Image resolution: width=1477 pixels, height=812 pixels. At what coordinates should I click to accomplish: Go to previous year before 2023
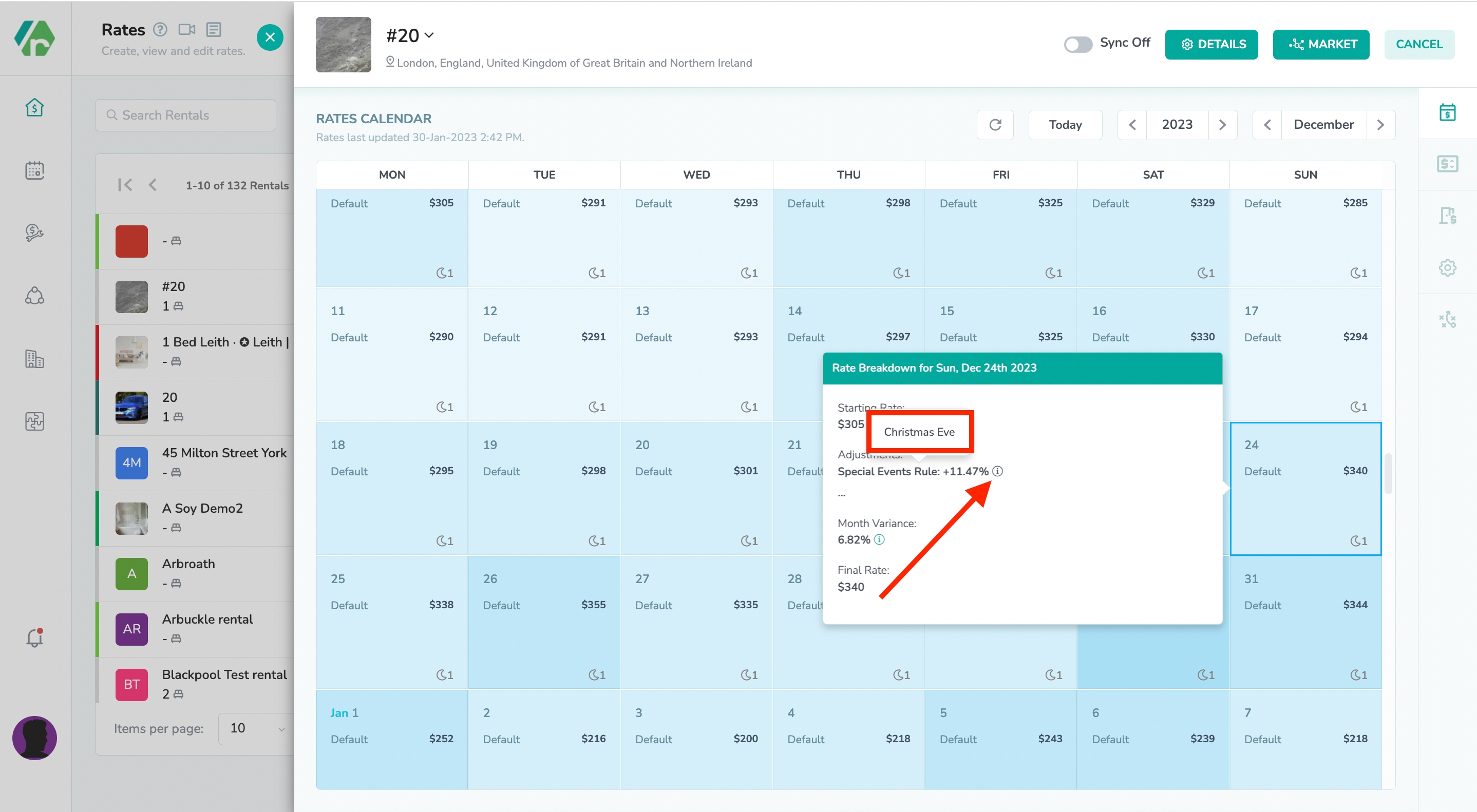1132,125
